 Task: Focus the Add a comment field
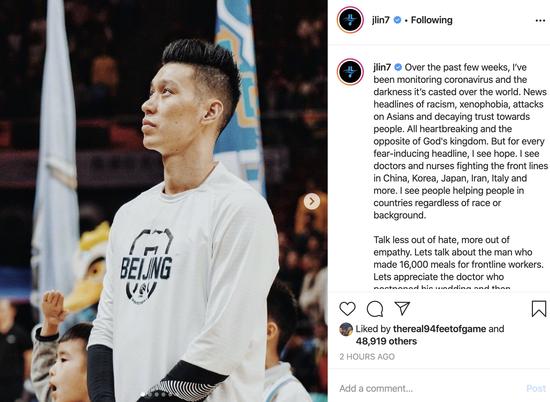[x=430, y=388]
